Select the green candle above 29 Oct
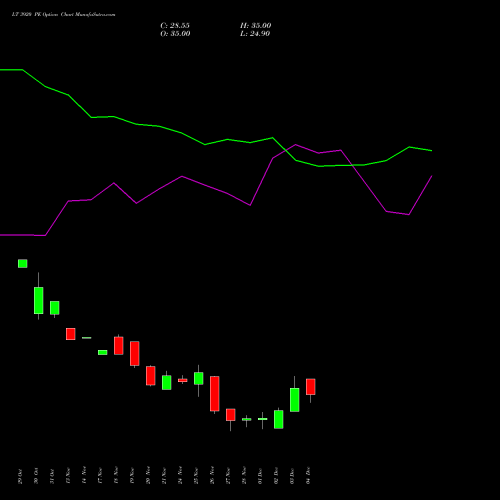The image size is (500, 500). coord(23,263)
